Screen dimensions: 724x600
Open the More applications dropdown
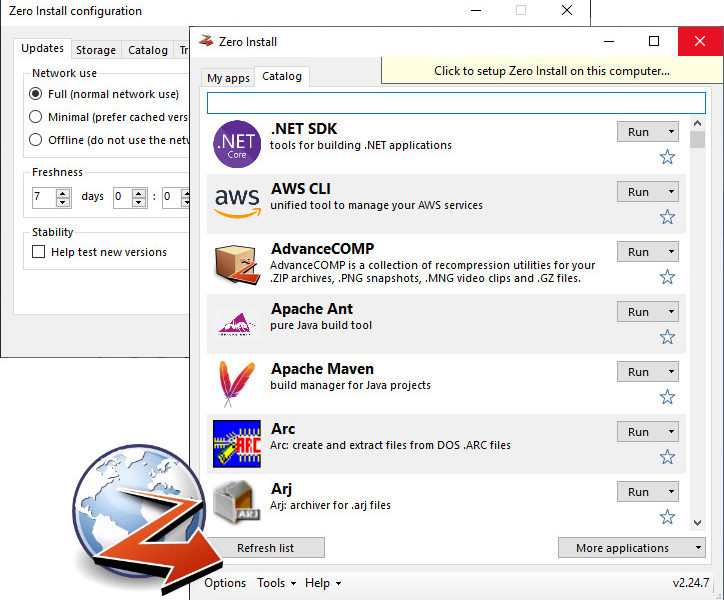[631, 548]
